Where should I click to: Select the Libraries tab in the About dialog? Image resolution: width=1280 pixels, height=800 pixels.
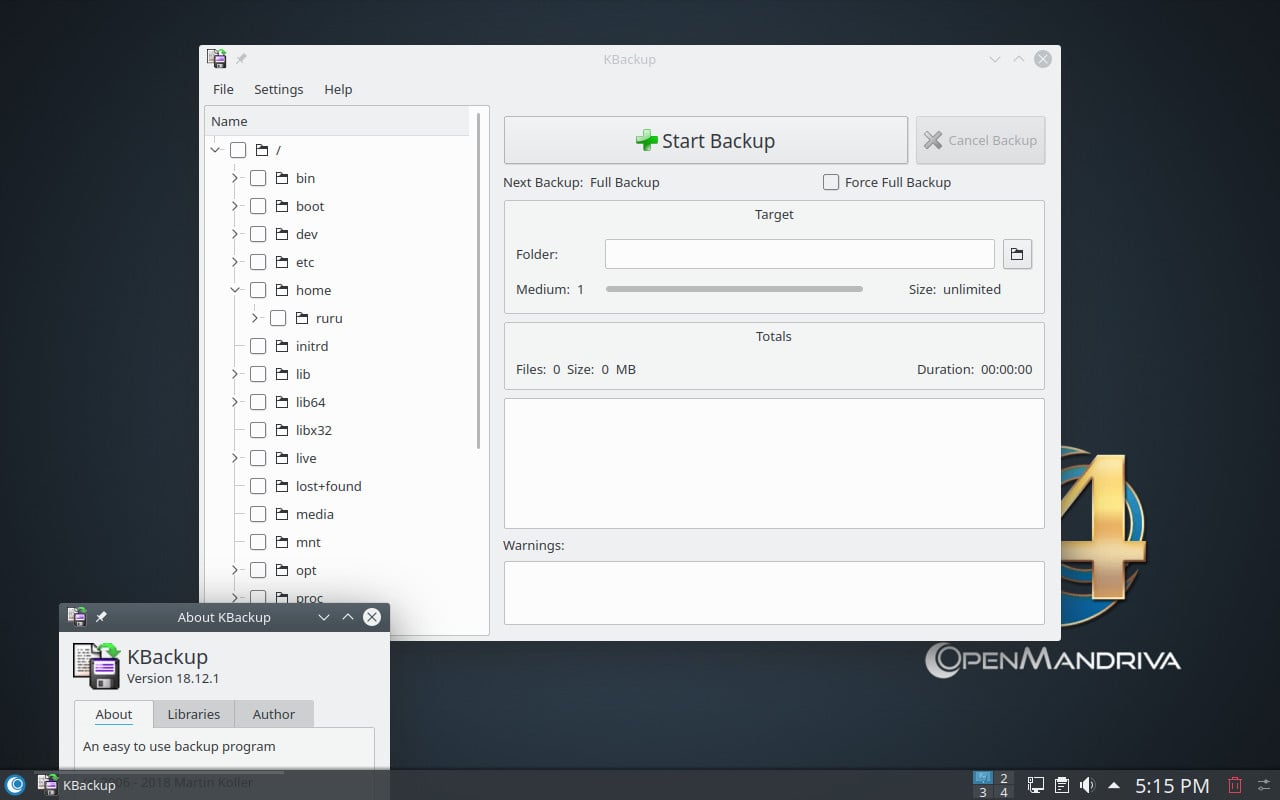tap(193, 714)
